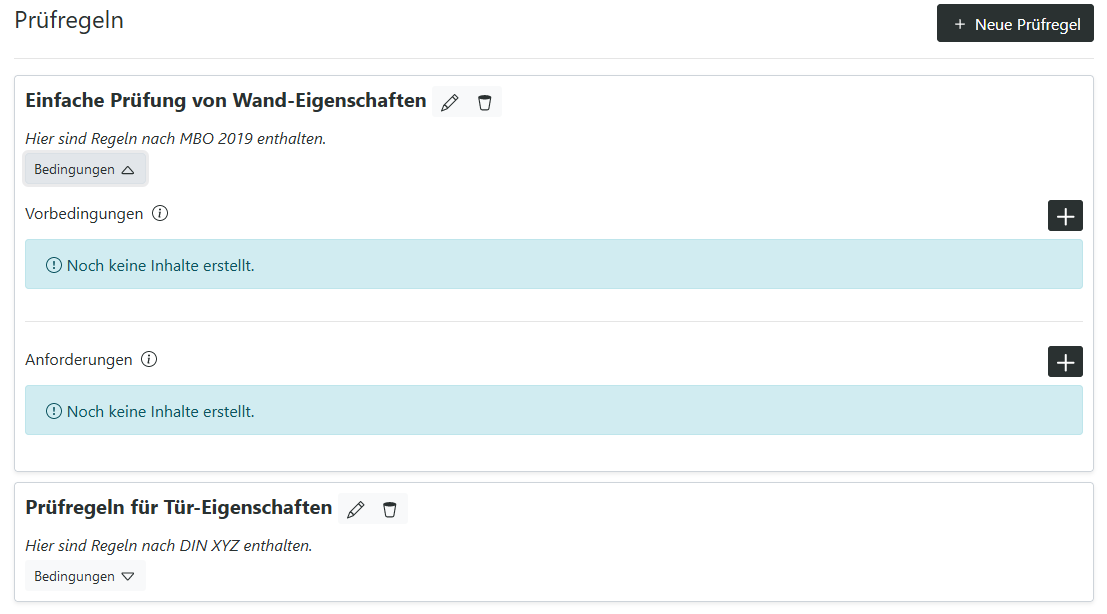This screenshot has height=614, width=1107.
Task: Select the Anforderungen section label
Action: coord(78,360)
